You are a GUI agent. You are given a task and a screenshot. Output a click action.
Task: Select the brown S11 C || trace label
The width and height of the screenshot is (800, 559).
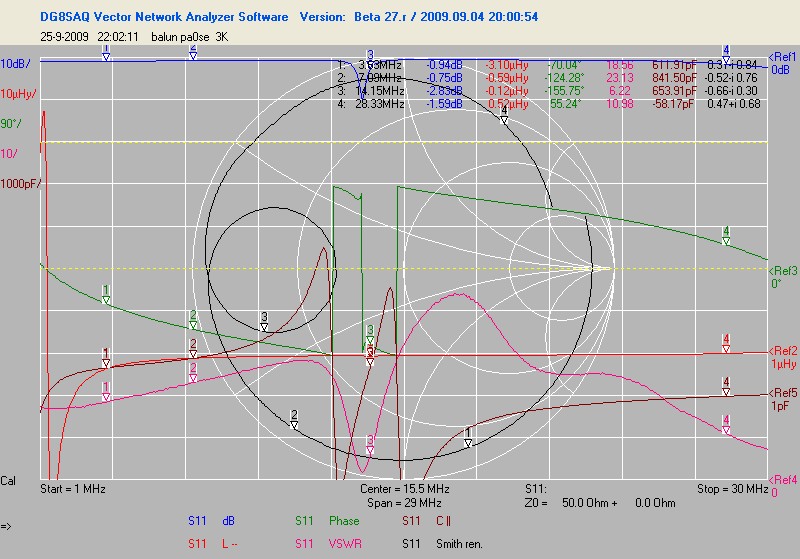[x=427, y=521]
